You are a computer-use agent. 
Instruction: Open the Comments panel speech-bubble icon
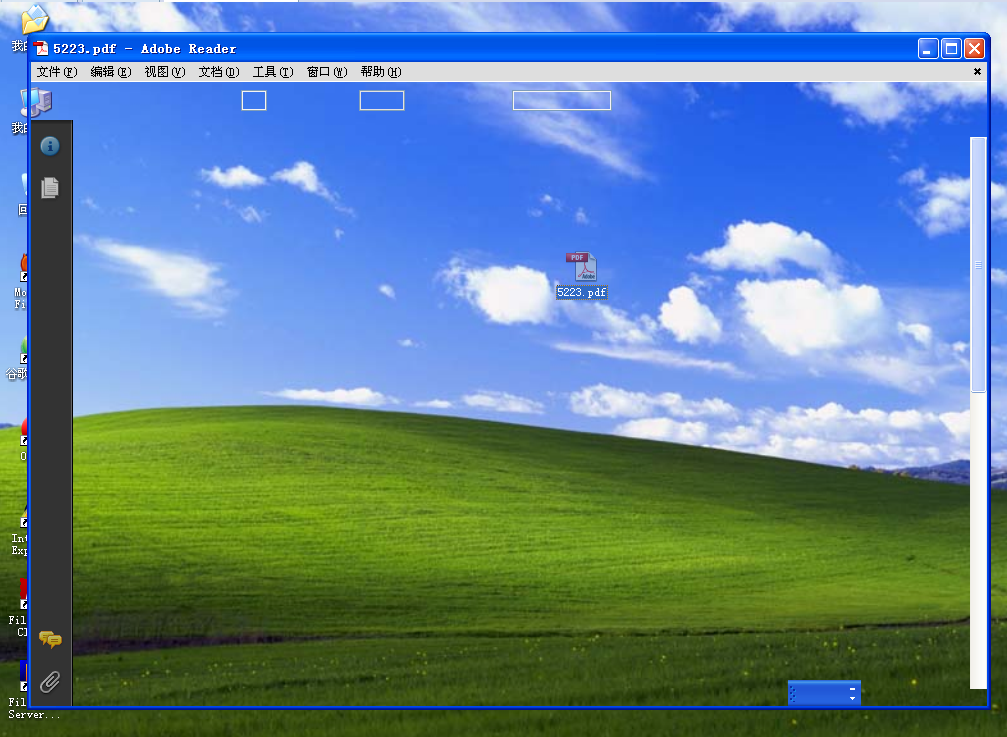[x=50, y=639]
